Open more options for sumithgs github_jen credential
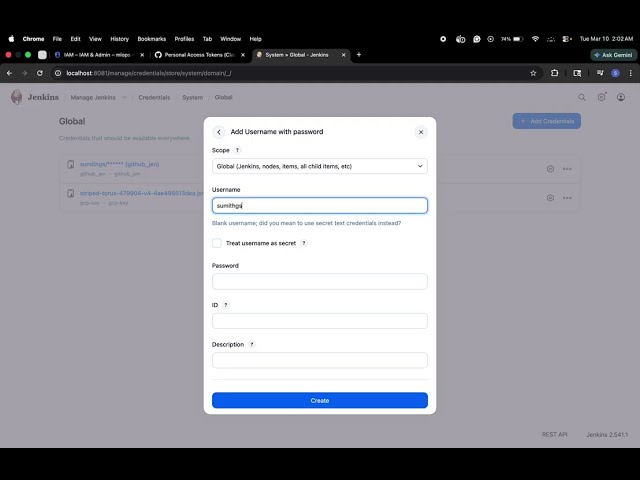The image size is (640, 480). coord(567,169)
